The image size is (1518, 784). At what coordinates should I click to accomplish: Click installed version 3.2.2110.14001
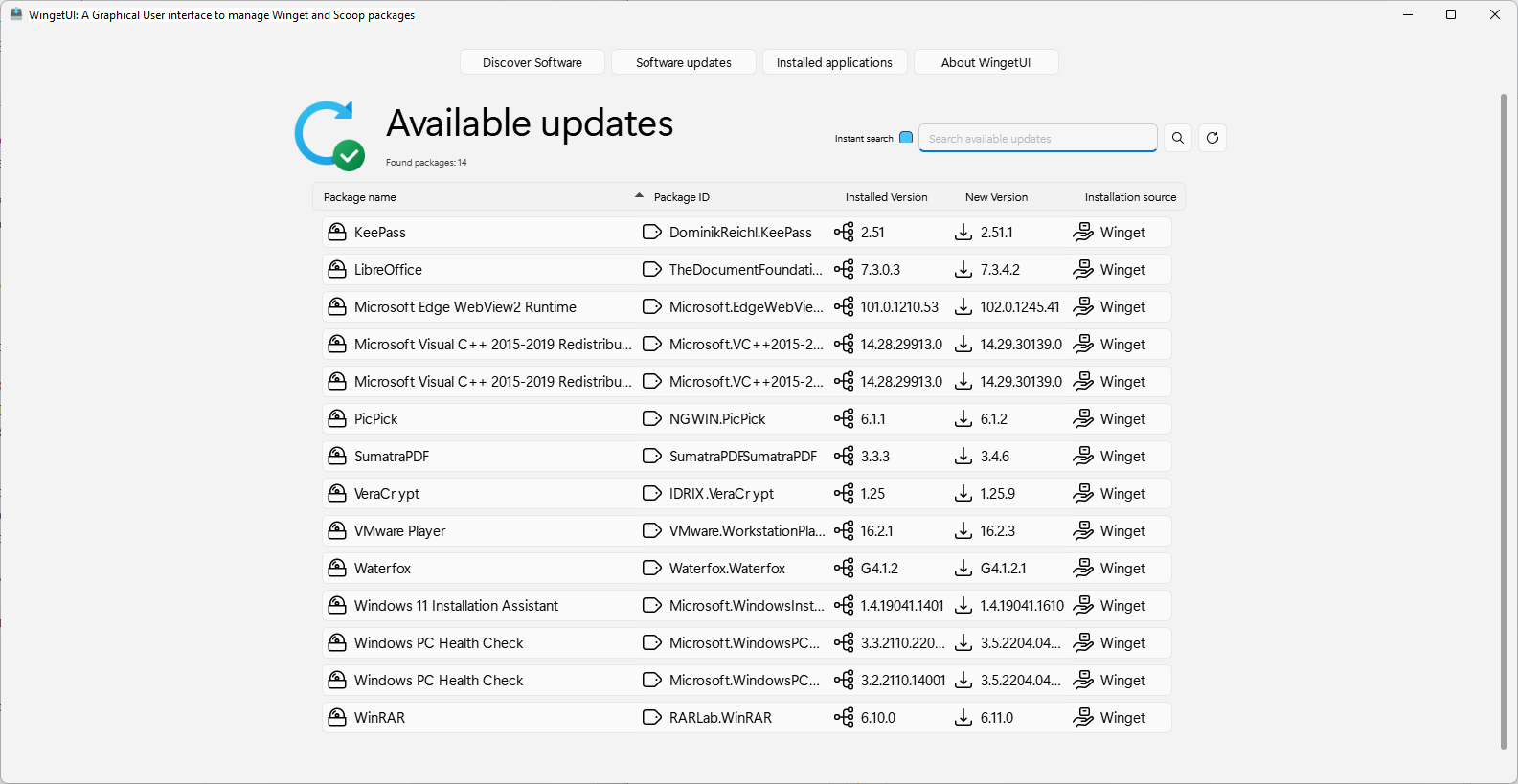(903, 681)
